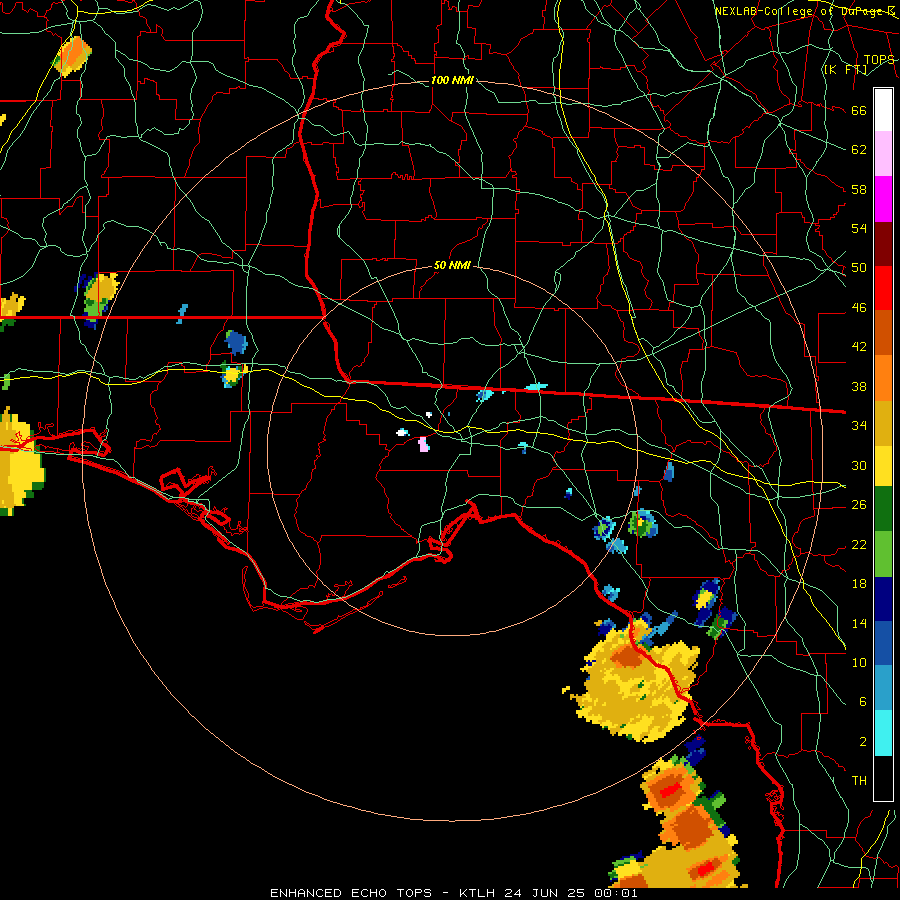Image resolution: width=900 pixels, height=900 pixels.
Task: Click the 18 legend value
Action: [859, 584]
